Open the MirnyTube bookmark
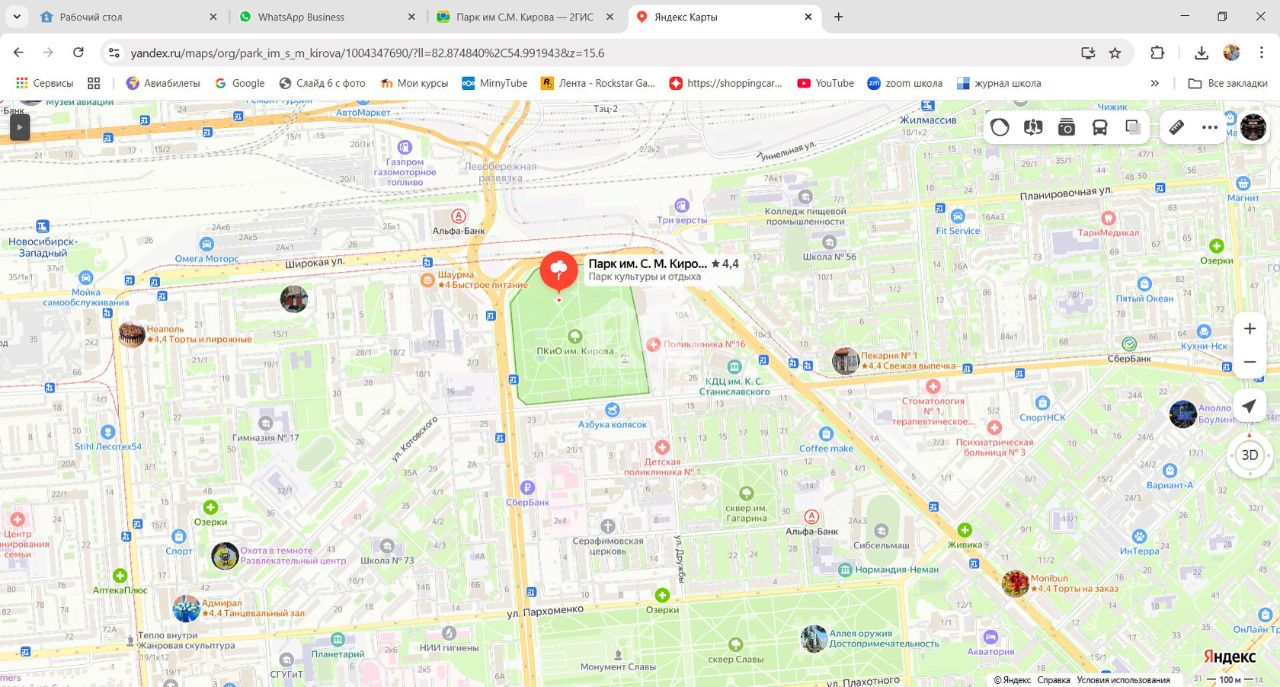Viewport: 1280px width, 687px height. [494, 83]
